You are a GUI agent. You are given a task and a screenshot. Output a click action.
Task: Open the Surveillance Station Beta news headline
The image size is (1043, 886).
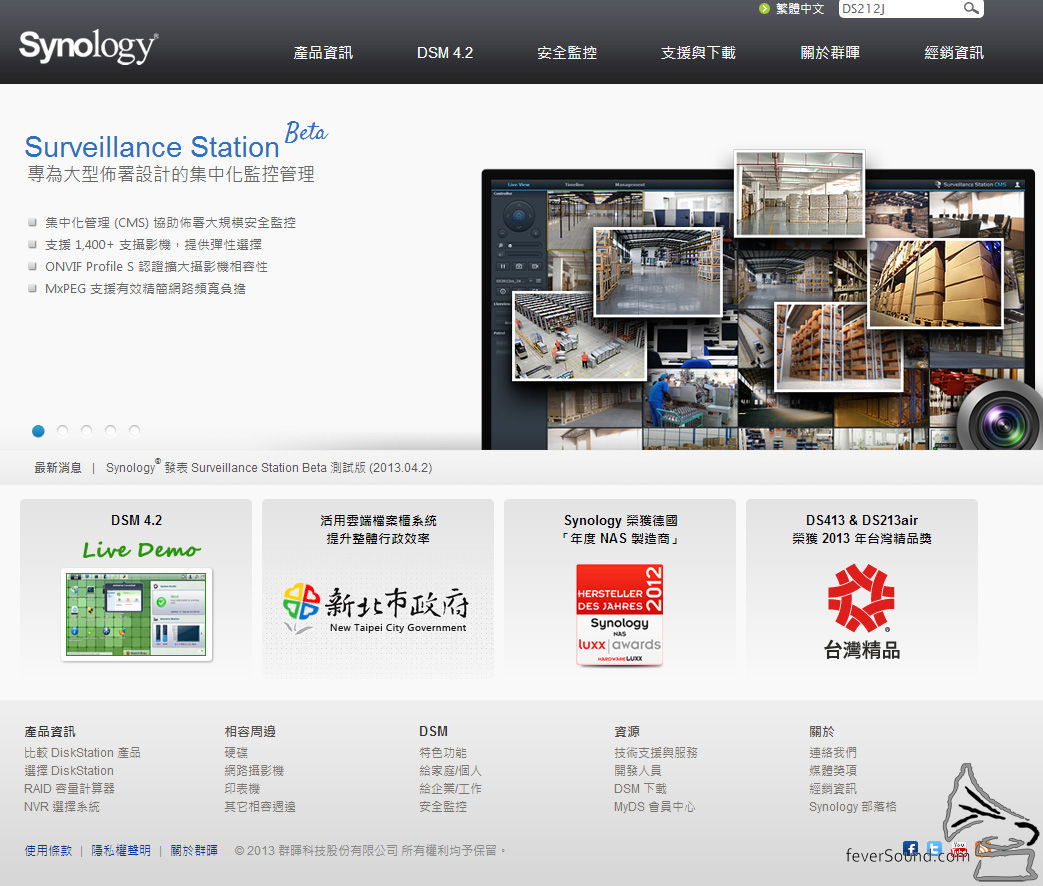pos(269,468)
